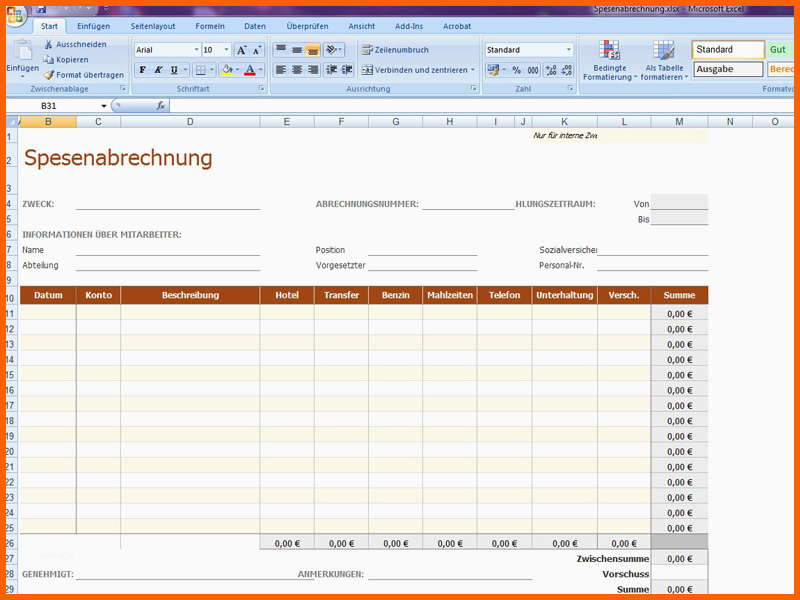Open the Ansicht tab
Image resolution: width=800 pixels, height=600 pixels.
point(362,26)
